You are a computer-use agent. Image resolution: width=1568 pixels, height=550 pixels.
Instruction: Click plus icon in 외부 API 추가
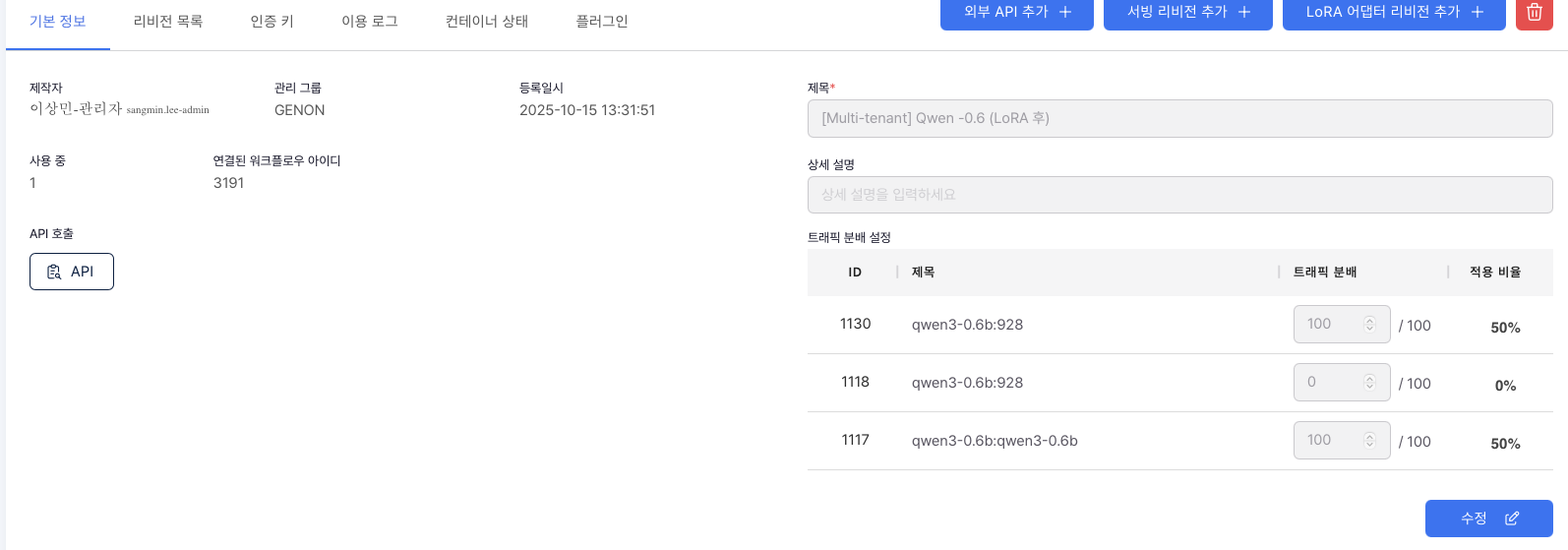[x=1064, y=12]
